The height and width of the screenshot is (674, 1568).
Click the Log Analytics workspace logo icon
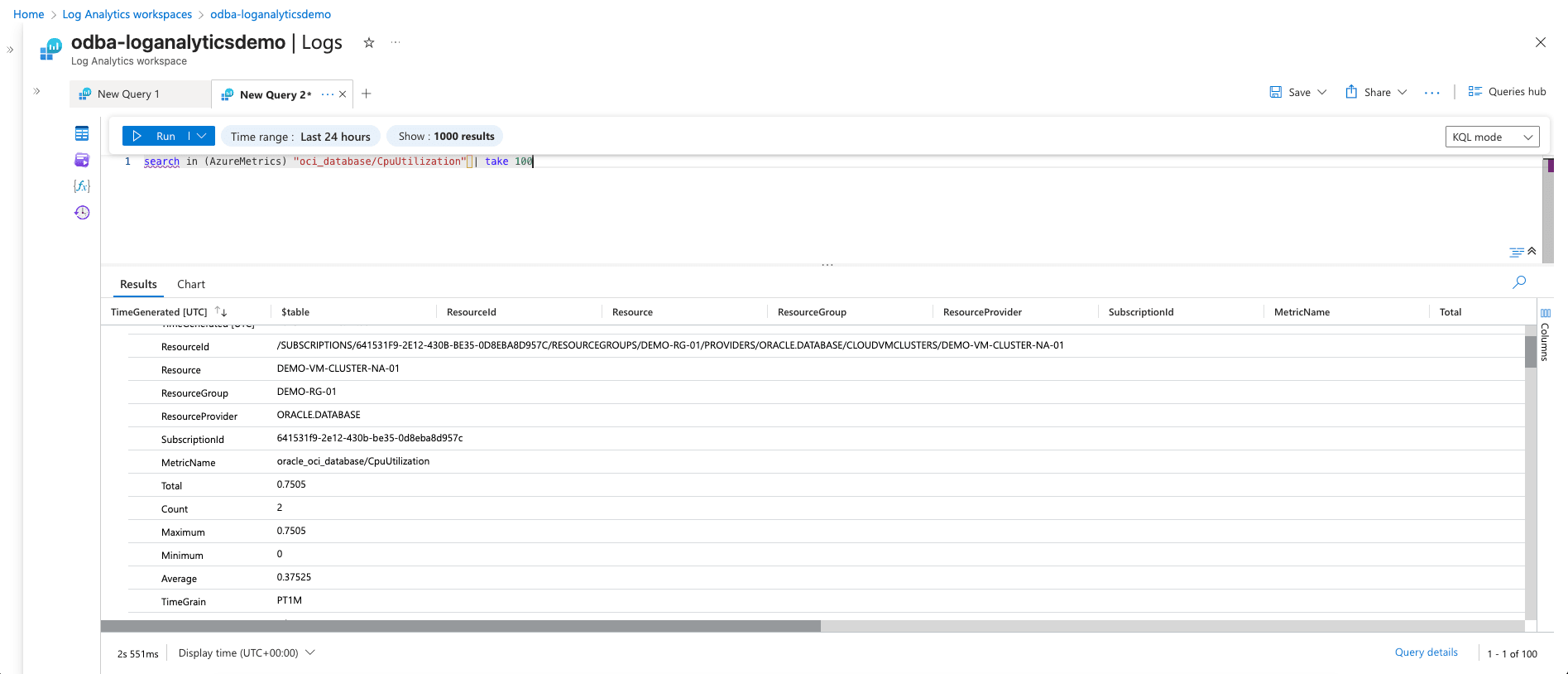pos(51,50)
